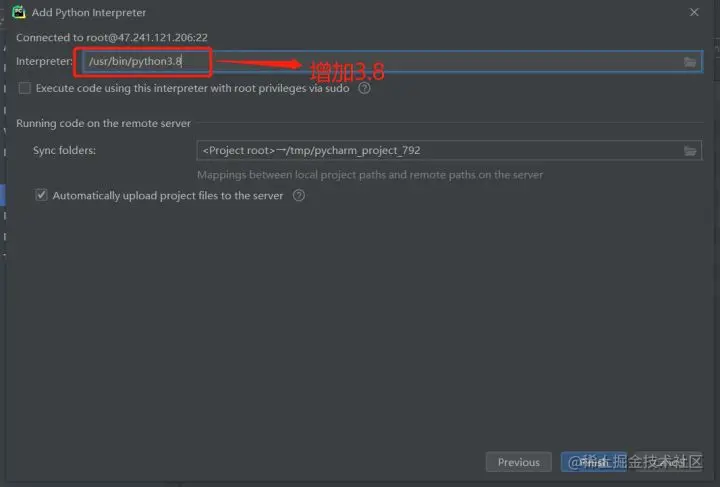Click the Sync folders mapping field
Screen dimensions: 720x487
click(x=449, y=151)
